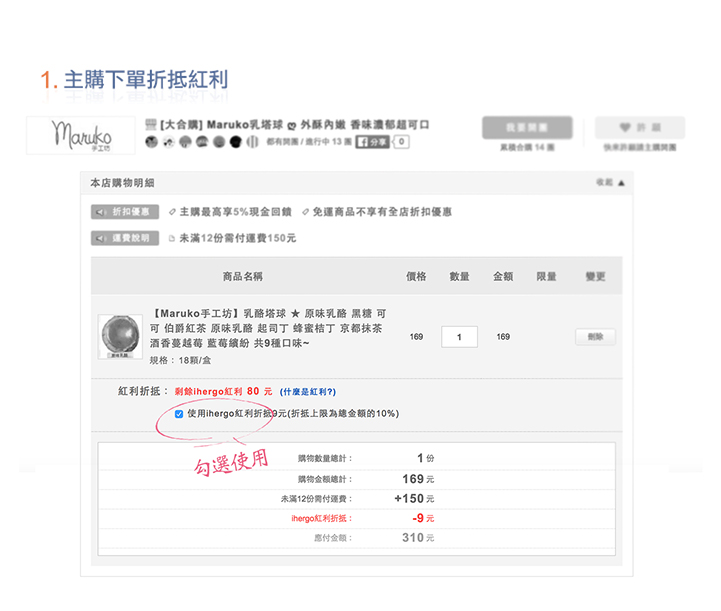Click the 運費說明 speaker badge
Image resolution: width=721 pixels, height=611 pixels.
click(125, 238)
